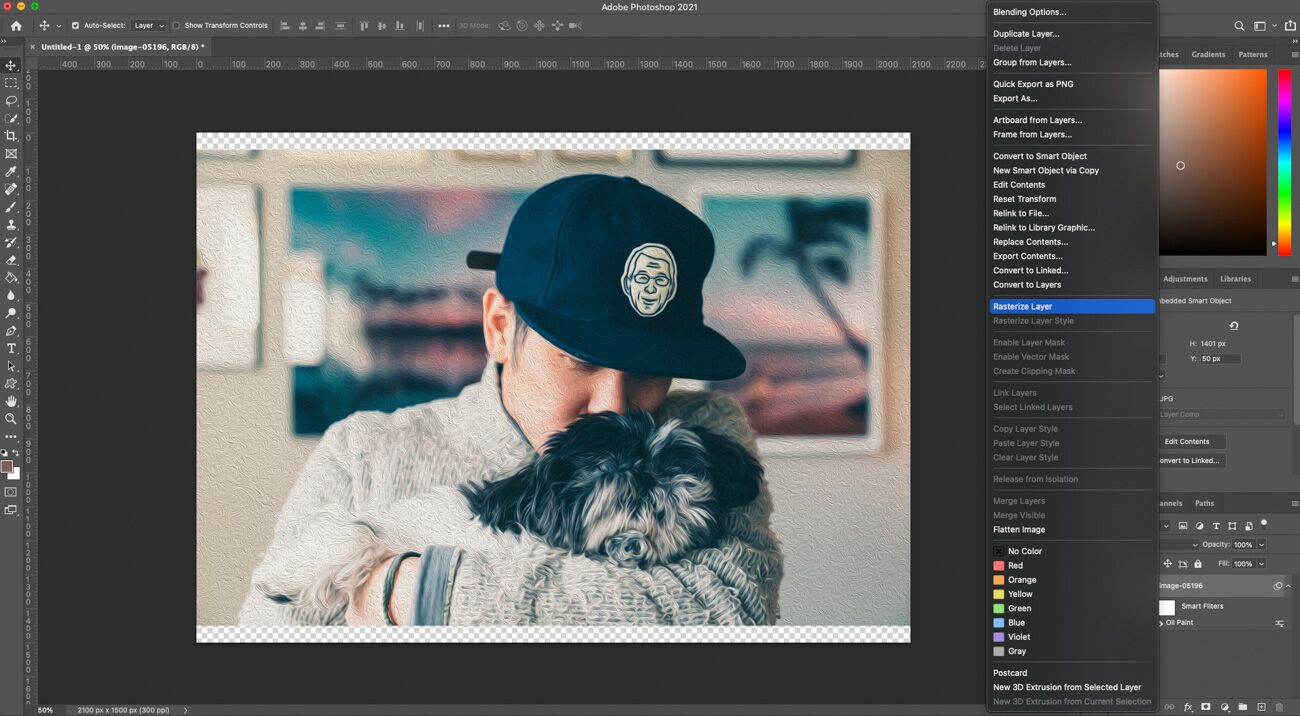Image resolution: width=1300 pixels, height=716 pixels.
Task: Choose Convert to Smart Object from the menu
Action: pos(1040,156)
